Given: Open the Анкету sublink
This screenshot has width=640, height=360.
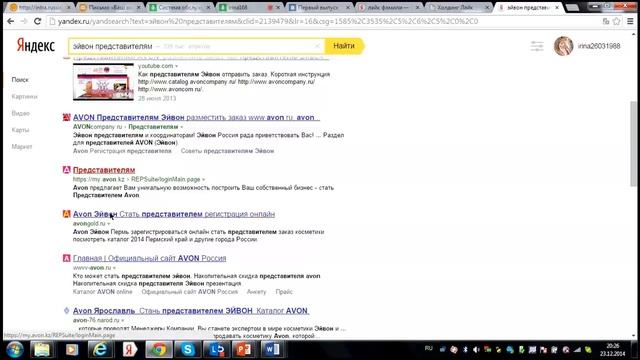Looking at the screenshot, I should point(256,292).
